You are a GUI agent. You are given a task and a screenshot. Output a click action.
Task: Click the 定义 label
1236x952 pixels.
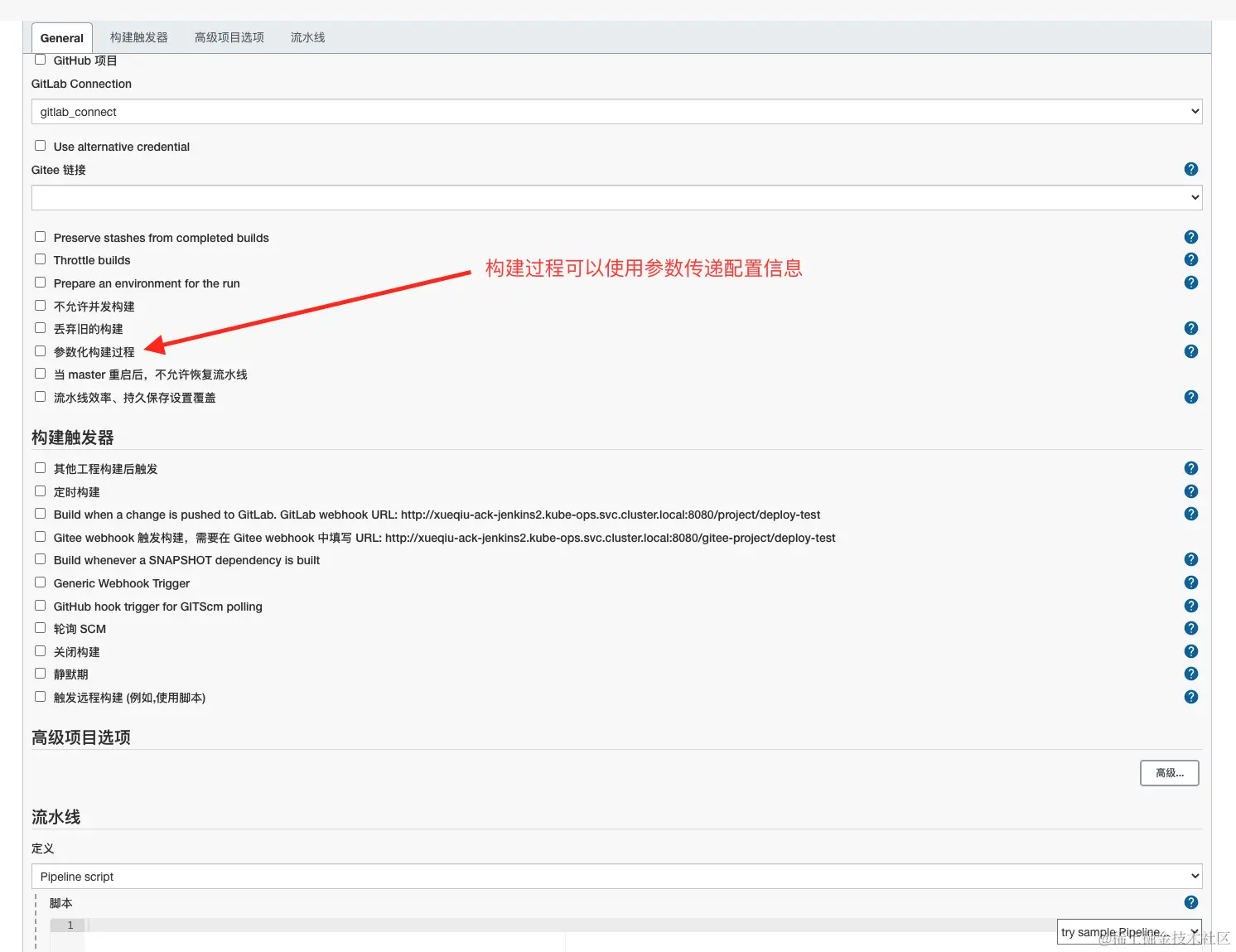(x=43, y=848)
